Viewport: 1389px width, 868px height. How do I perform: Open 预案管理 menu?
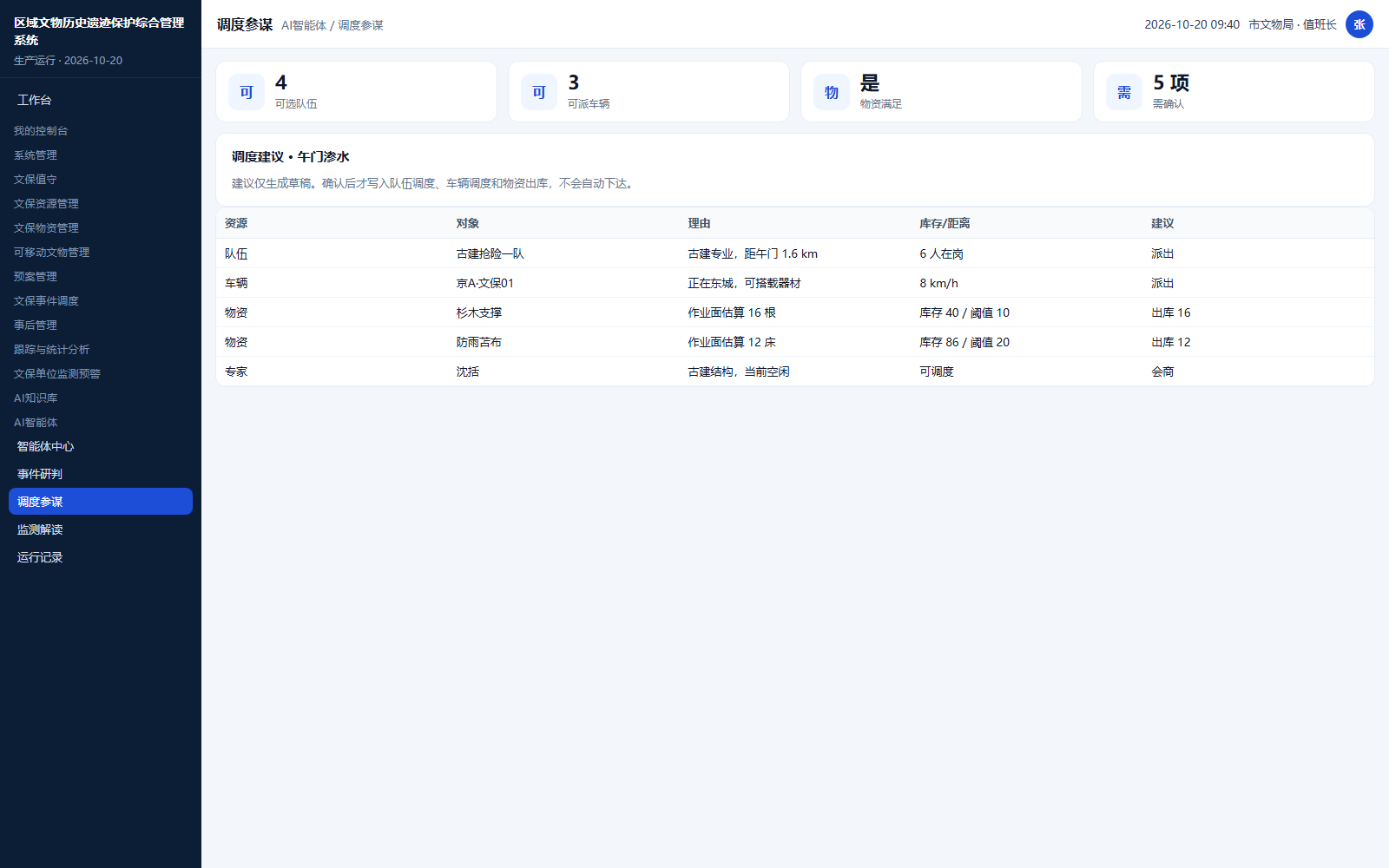click(36, 277)
